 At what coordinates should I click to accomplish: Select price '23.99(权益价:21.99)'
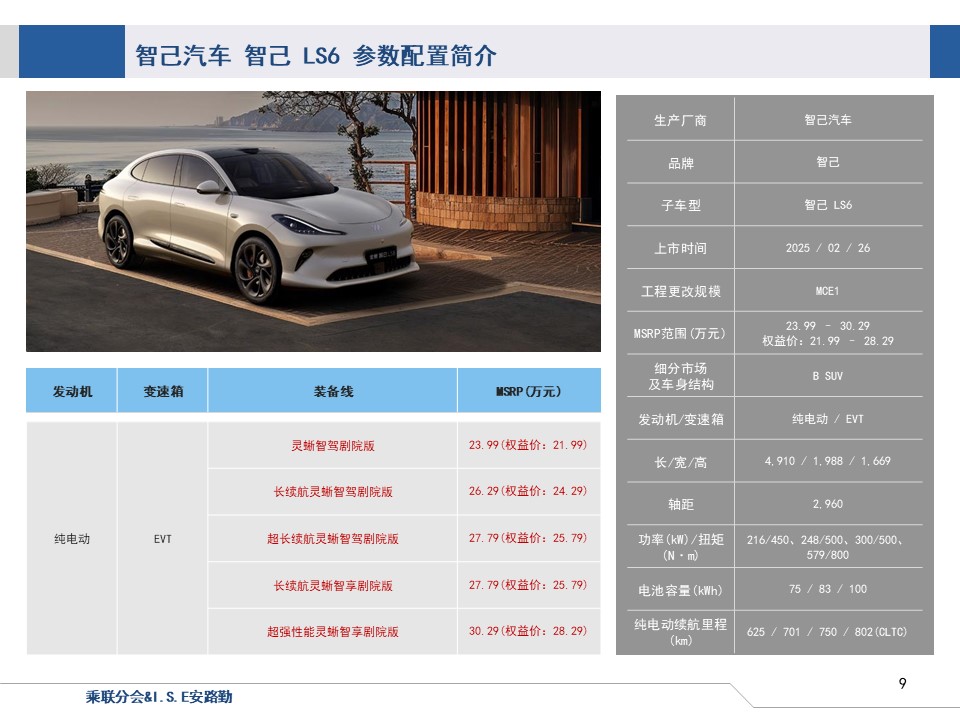(x=528, y=445)
